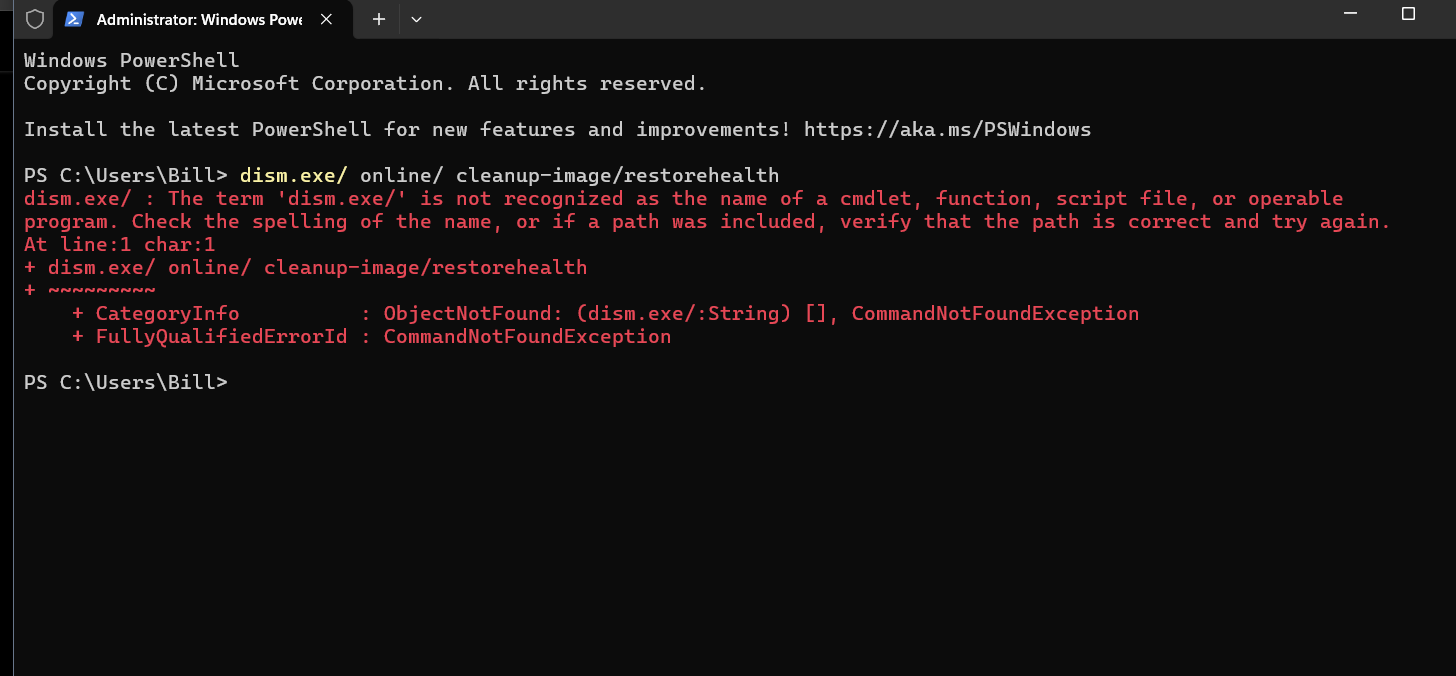This screenshot has width=1456, height=676.
Task: Click the administrator shield icon
Action: 35,19
